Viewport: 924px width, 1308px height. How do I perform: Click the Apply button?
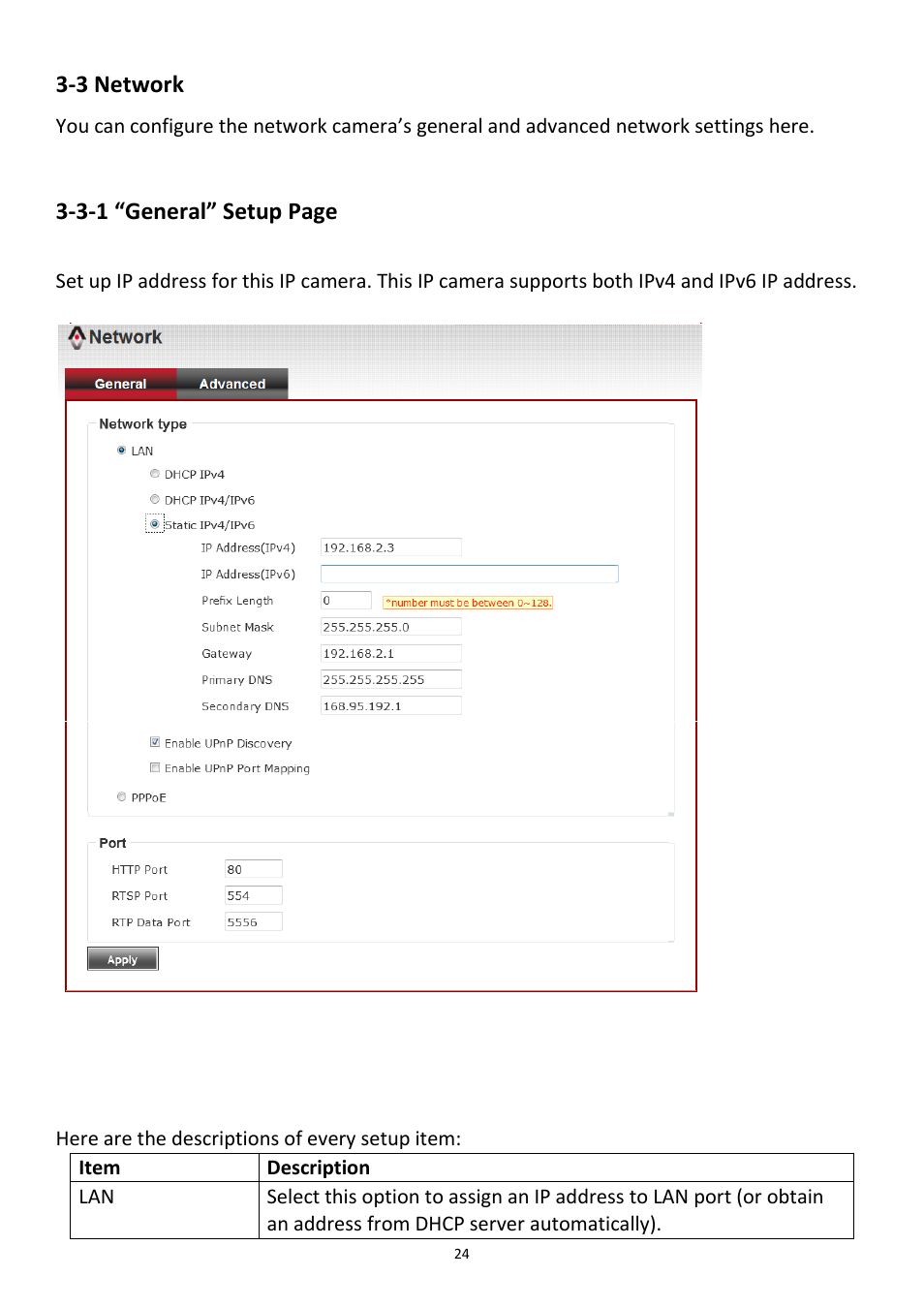[x=123, y=959]
